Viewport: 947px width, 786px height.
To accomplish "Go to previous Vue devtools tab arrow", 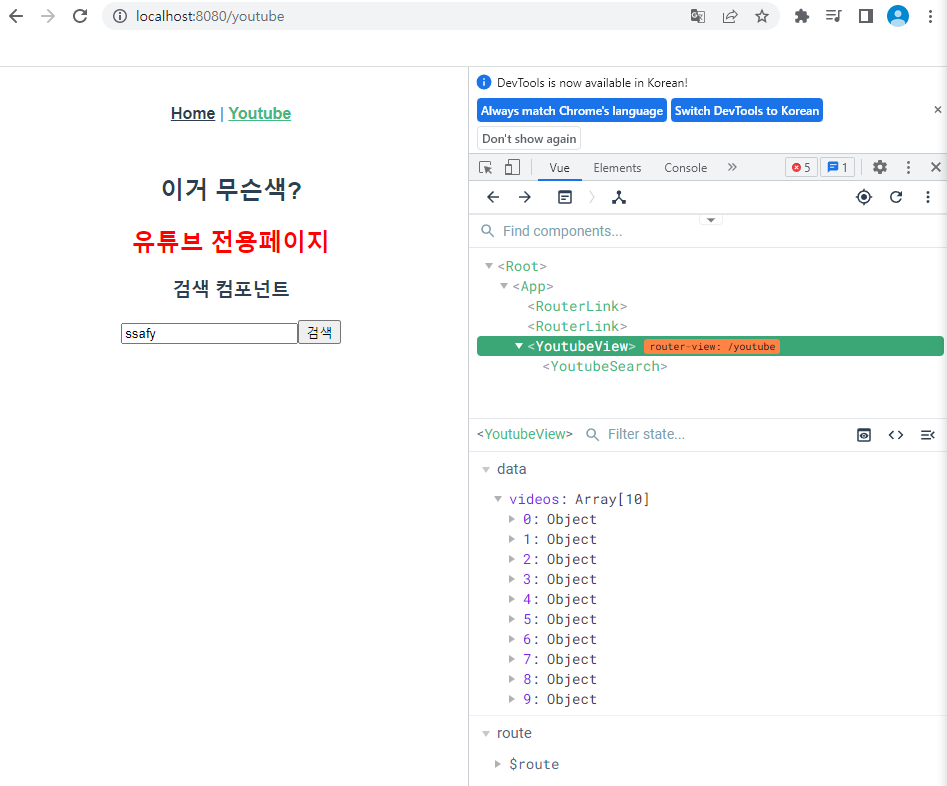I will [493, 197].
